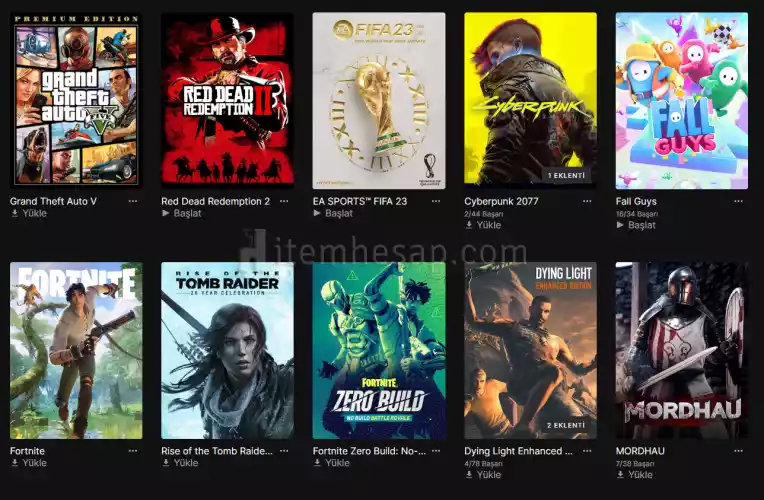The height and width of the screenshot is (500, 764).
Task: Click the 2 EKLENTİ badge on Dying Light cover
Action: 566,425
